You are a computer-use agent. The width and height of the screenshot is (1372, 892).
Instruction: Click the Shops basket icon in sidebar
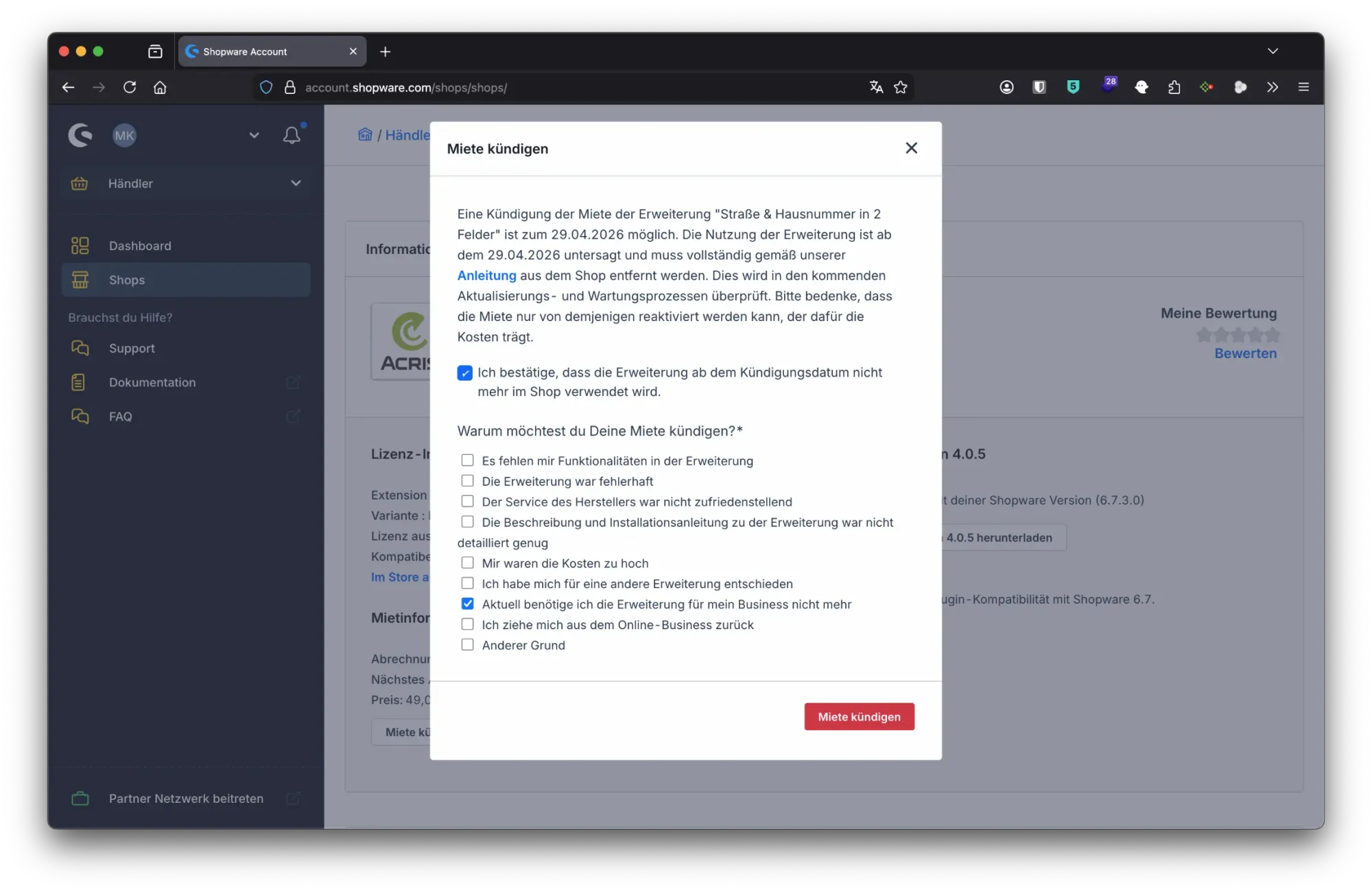[80, 279]
